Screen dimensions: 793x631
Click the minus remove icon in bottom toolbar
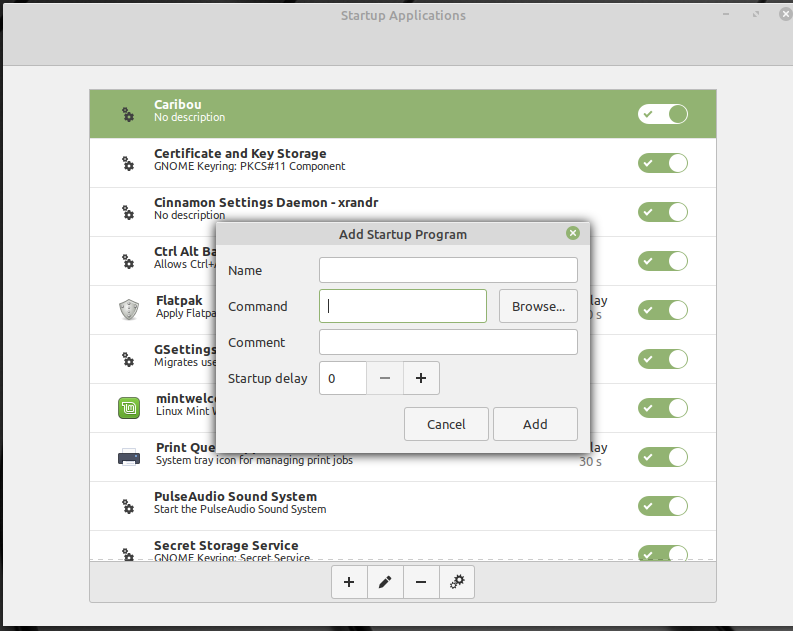[x=421, y=582]
